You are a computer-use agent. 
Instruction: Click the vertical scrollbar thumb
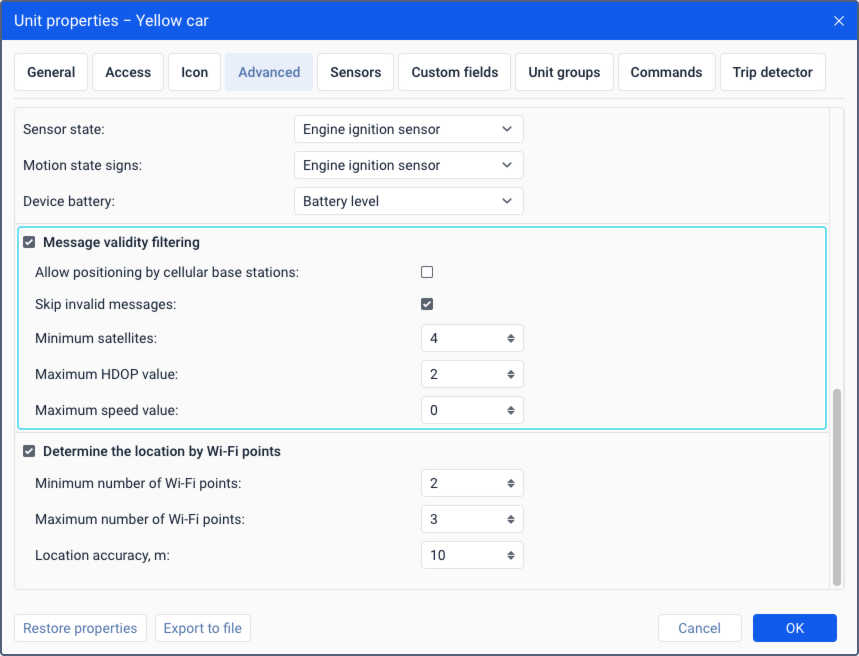(837, 485)
